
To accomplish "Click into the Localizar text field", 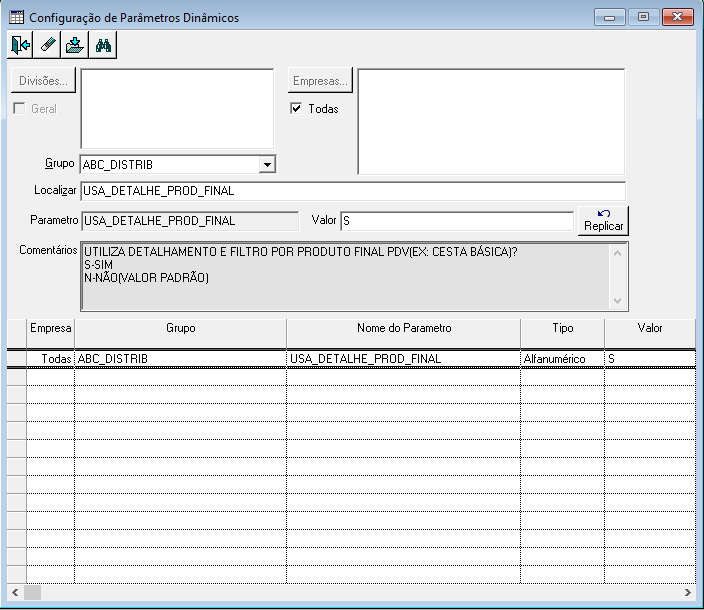I will pos(353,191).
